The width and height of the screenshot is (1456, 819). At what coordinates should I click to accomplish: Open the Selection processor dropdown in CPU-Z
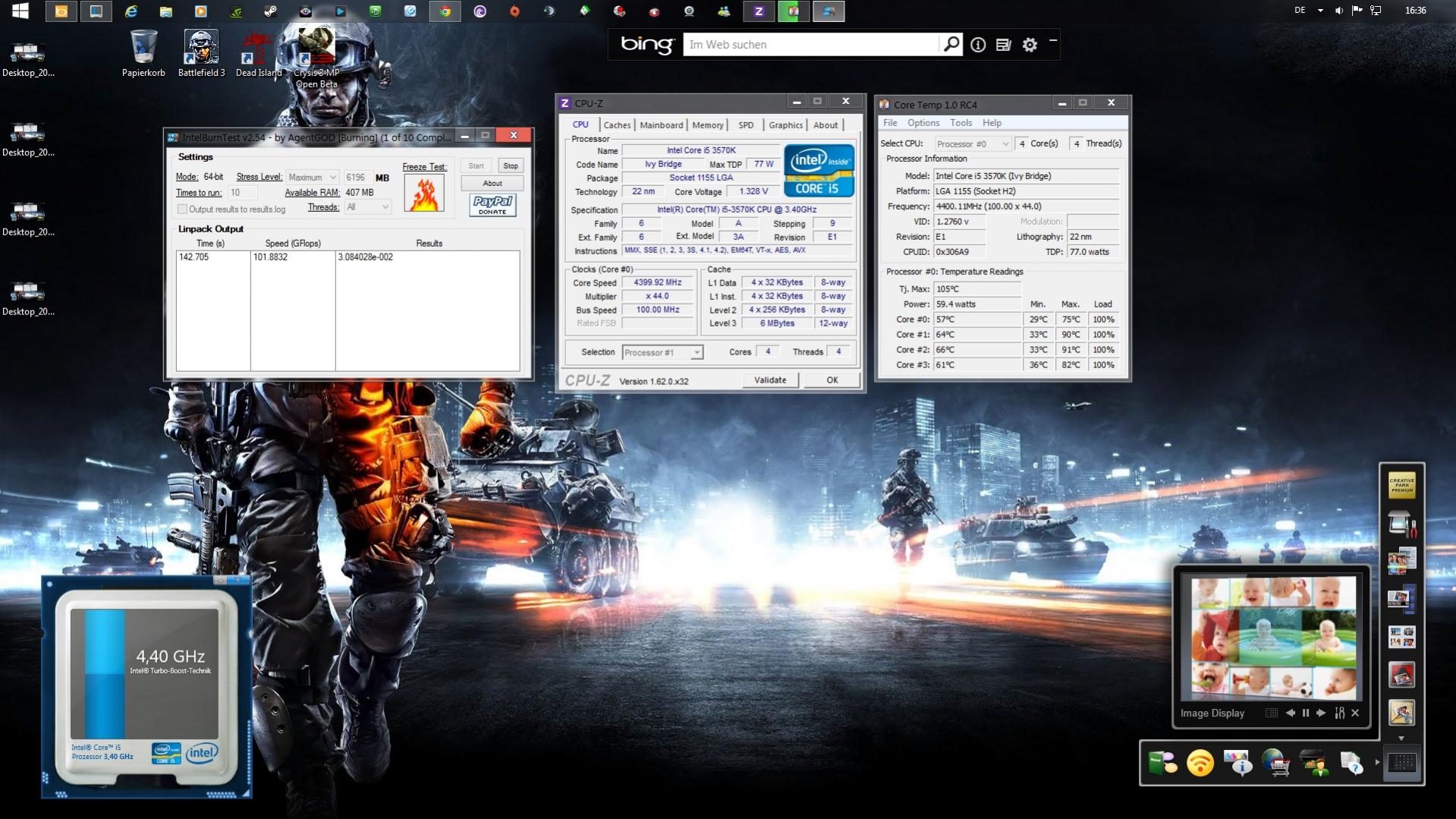point(662,352)
